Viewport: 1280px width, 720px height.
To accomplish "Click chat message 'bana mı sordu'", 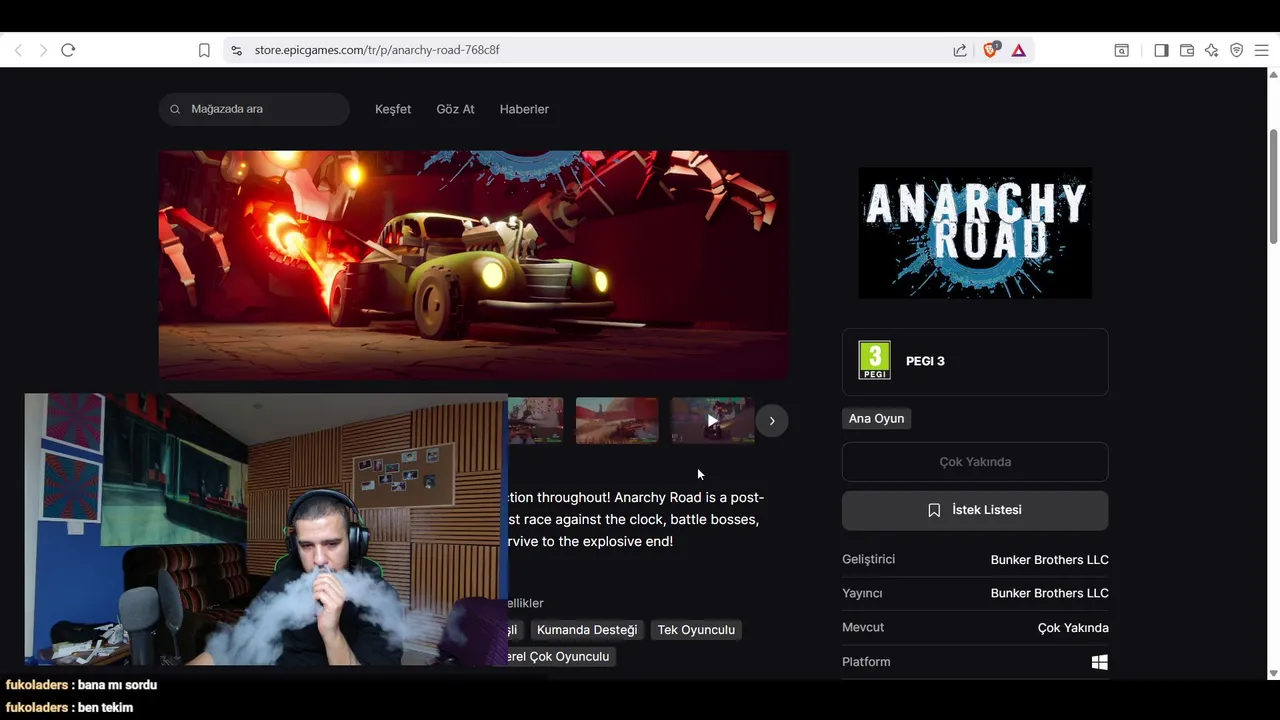I will (x=117, y=685).
